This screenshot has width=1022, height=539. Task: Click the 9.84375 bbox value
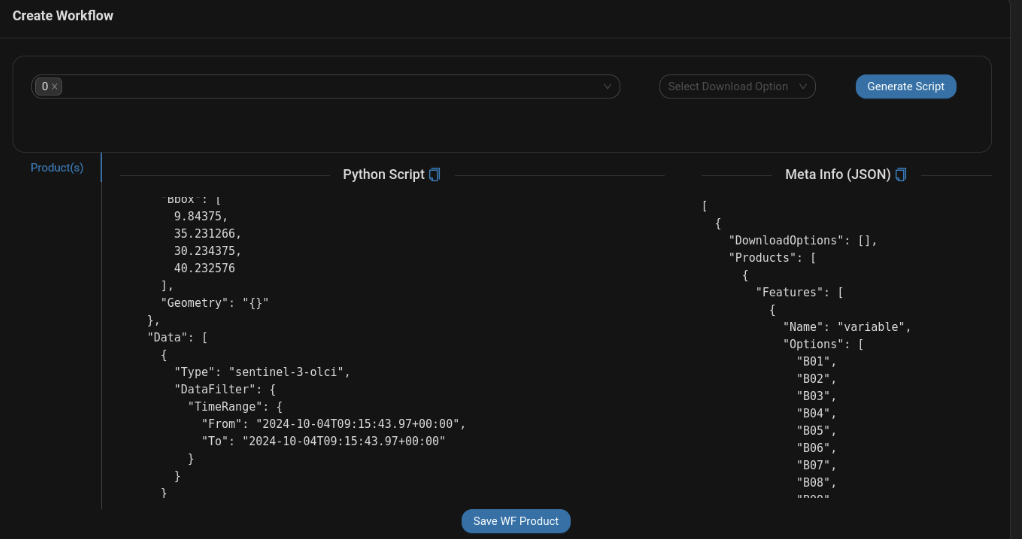click(x=201, y=216)
